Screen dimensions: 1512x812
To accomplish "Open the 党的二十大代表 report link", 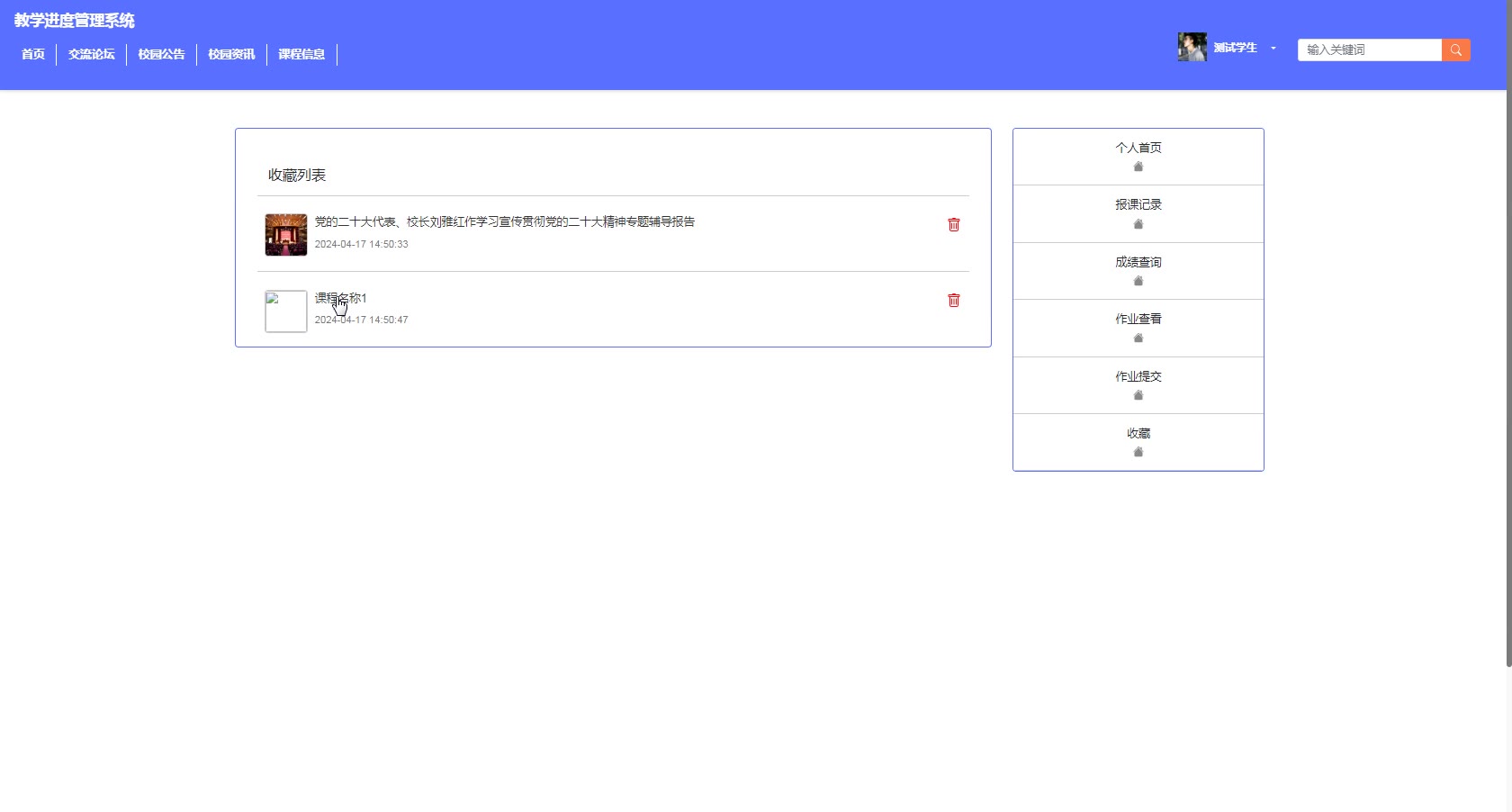I will coord(505,221).
